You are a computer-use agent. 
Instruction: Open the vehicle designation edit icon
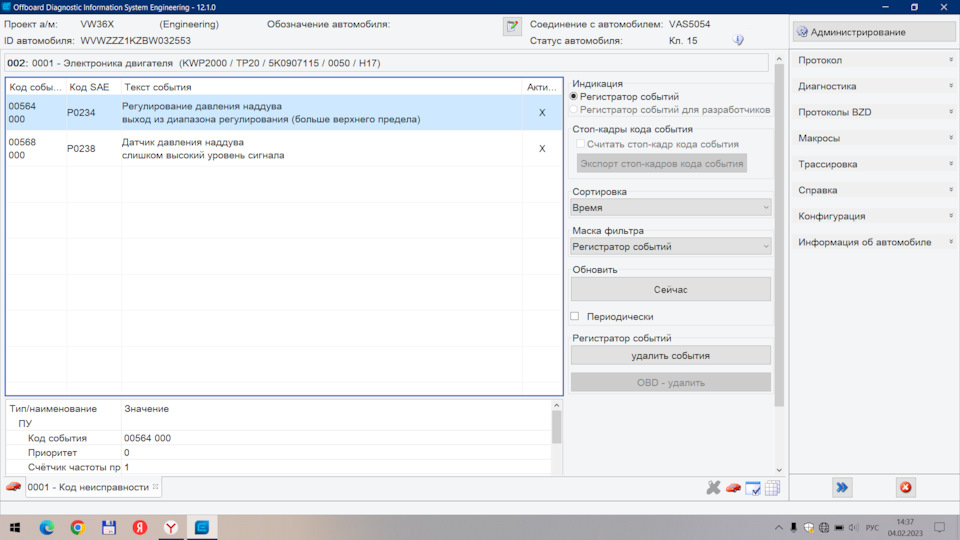[x=512, y=26]
